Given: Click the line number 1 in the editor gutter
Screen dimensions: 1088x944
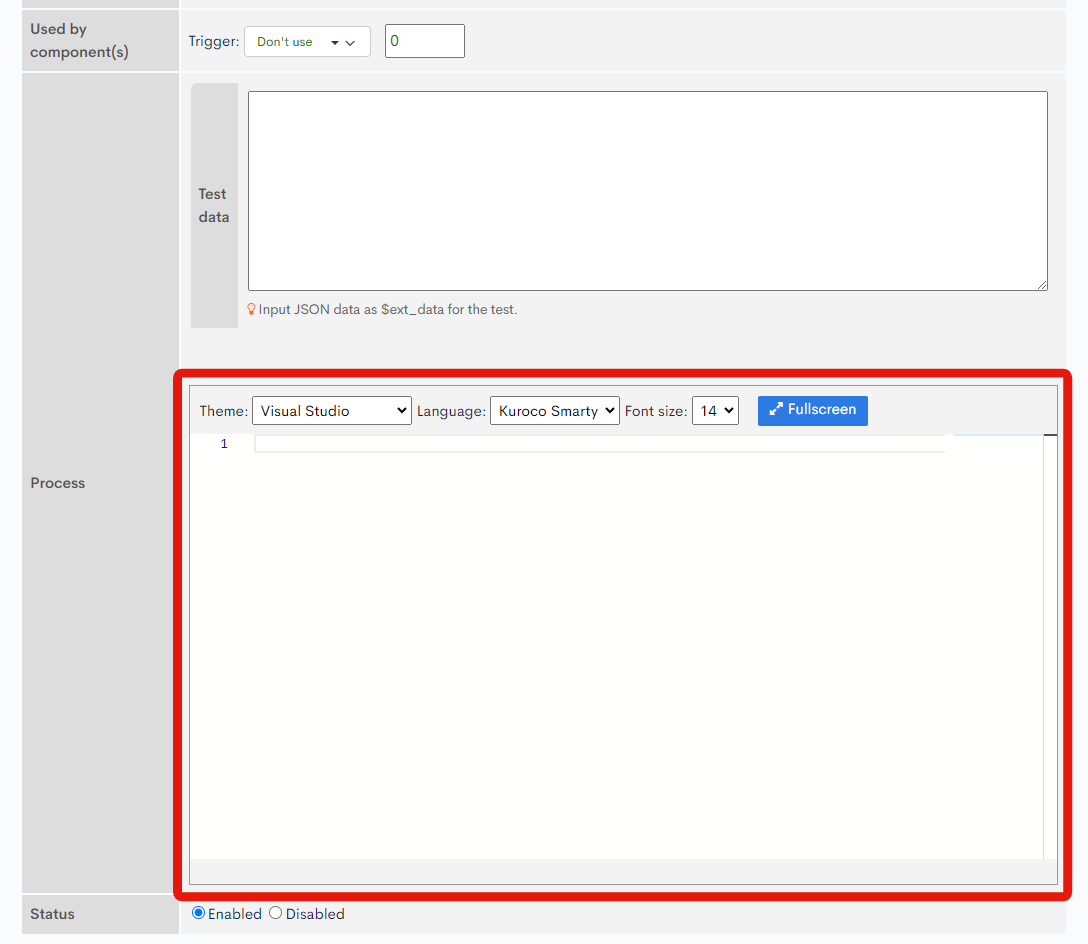Looking at the screenshot, I should click(224, 443).
